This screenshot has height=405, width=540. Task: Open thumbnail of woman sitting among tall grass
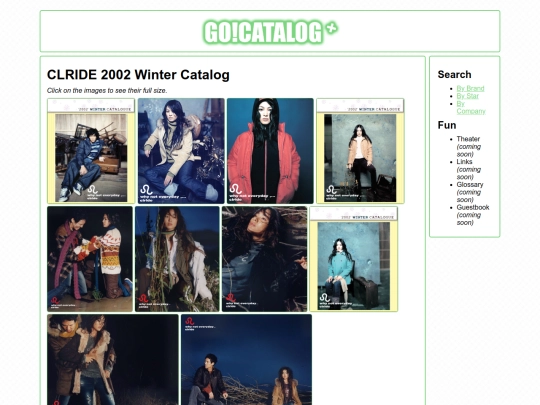[x=177, y=259]
